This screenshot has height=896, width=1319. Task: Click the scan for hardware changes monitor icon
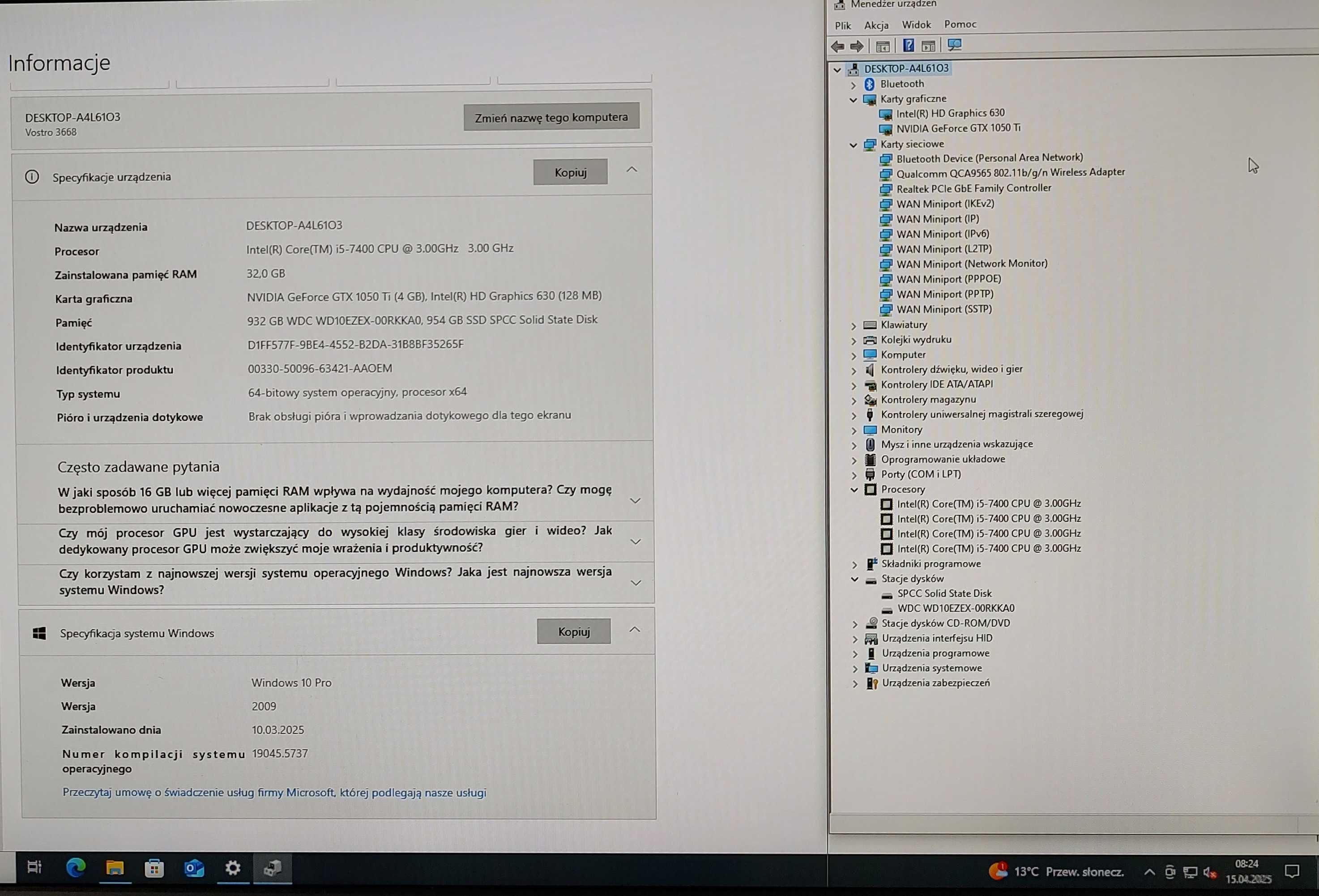tap(955, 45)
